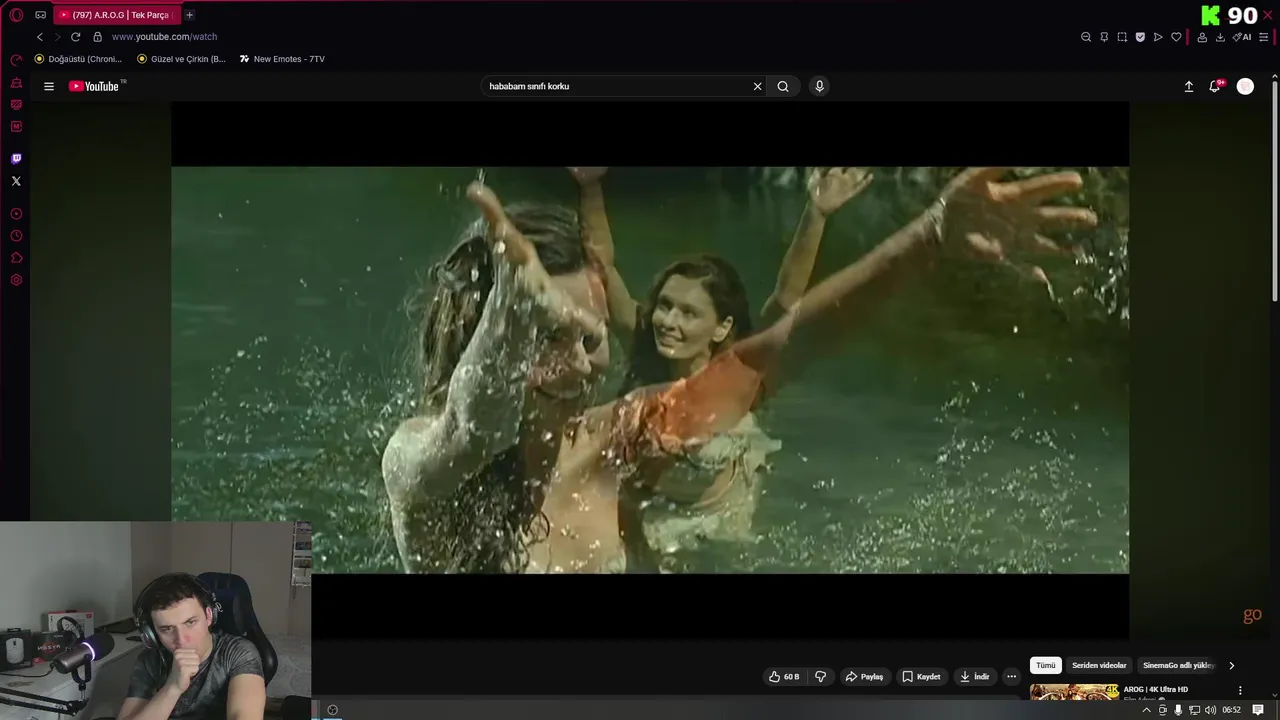Open the AI assistant button
1280x720 pixels.
click(x=1242, y=37)
